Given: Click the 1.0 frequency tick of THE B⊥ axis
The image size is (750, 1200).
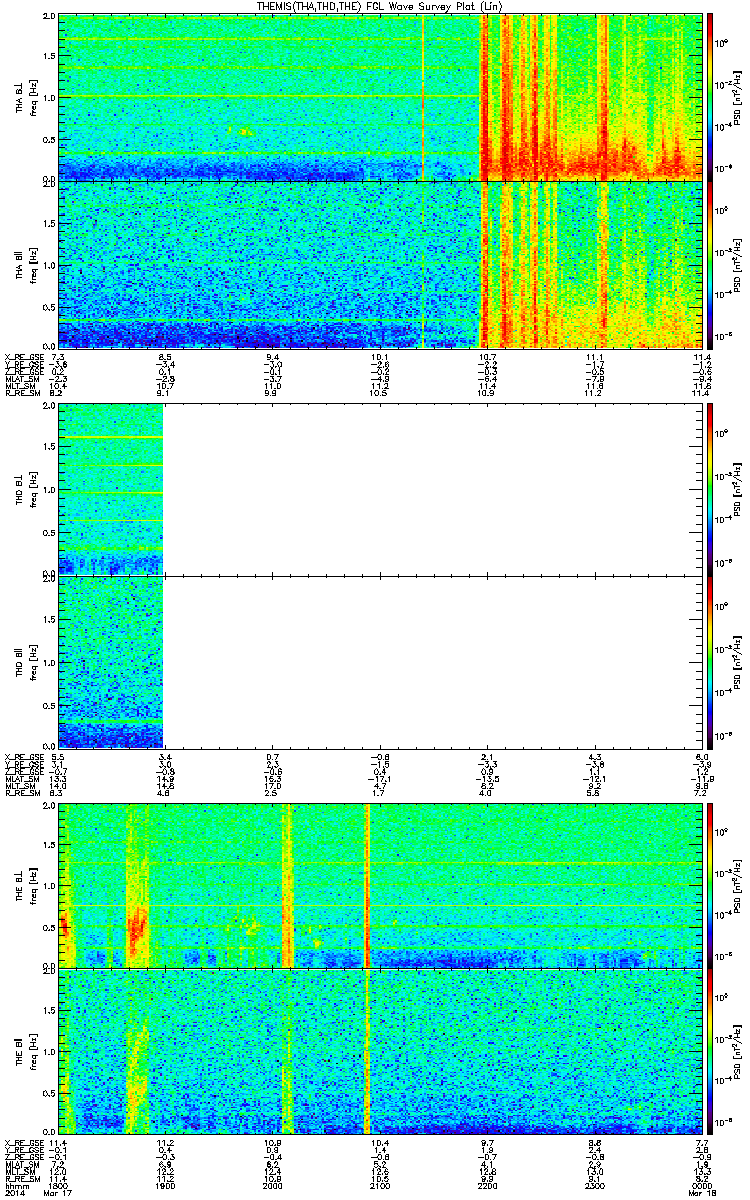Looking at the screenshot, I should pyautogui.click(x=50, y=884).
